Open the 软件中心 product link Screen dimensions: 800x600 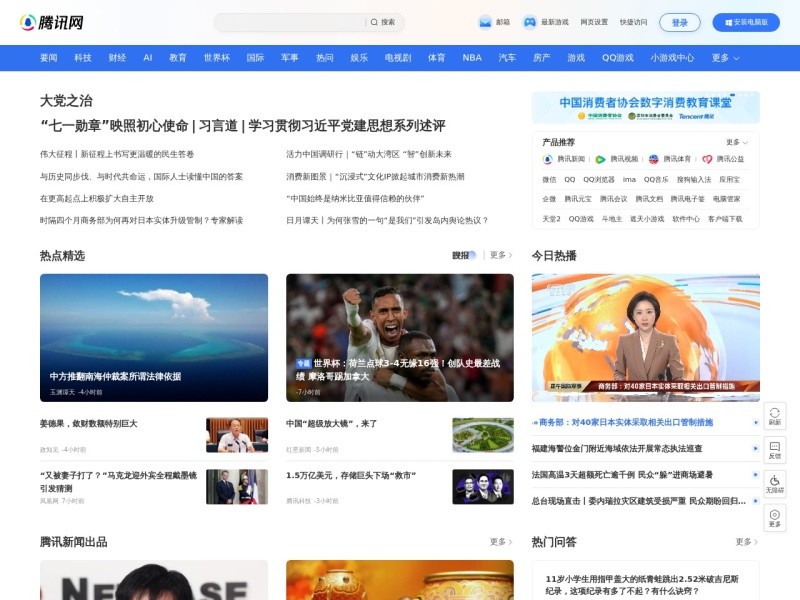pyautogui.click(x=686, y=219)
